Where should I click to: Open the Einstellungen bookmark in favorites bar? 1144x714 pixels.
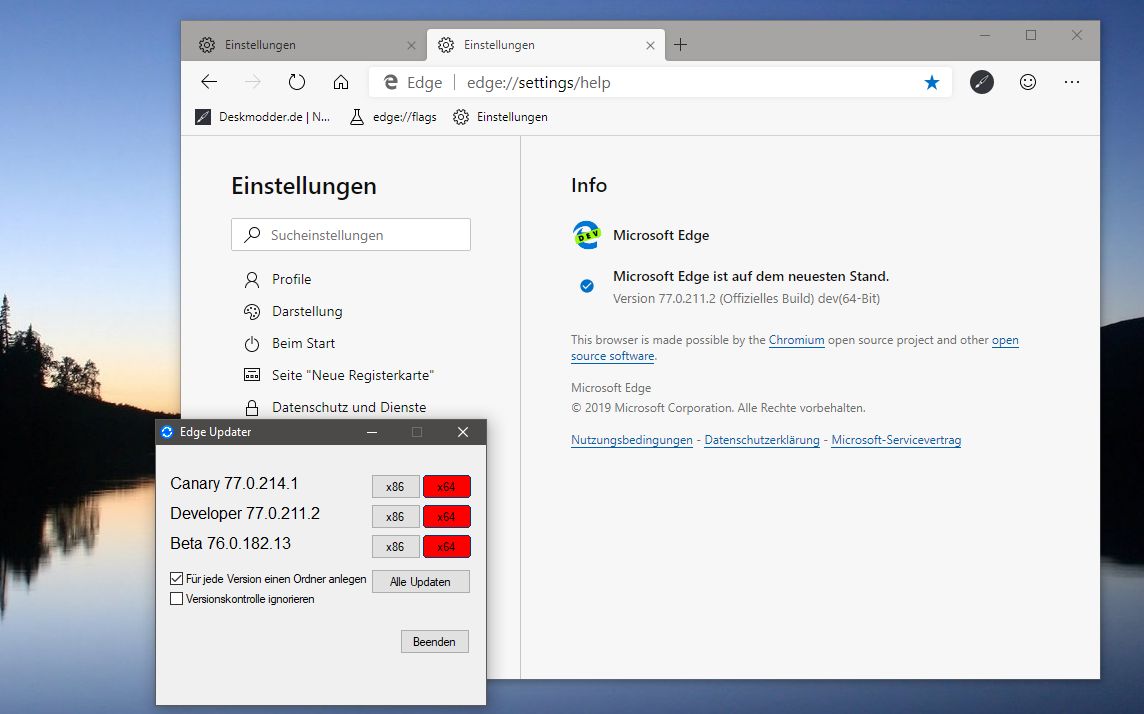pyautogui.click(x=500, y=117)
